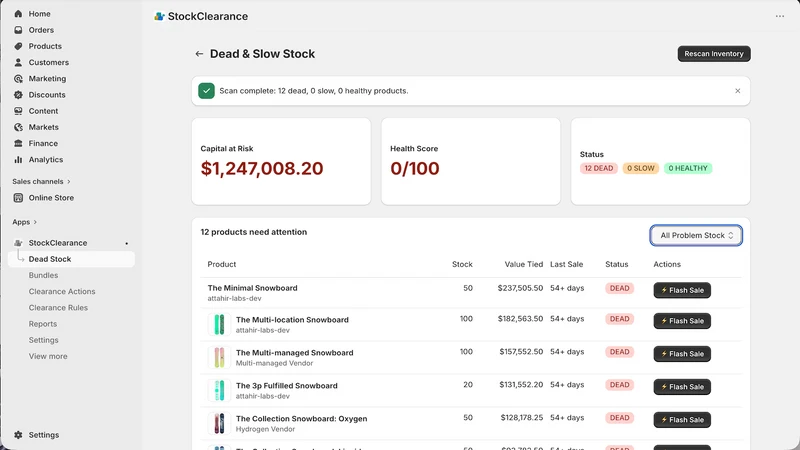Expand Sales channels section
This screenshot has height=450, width=800.
pos(41,182)
